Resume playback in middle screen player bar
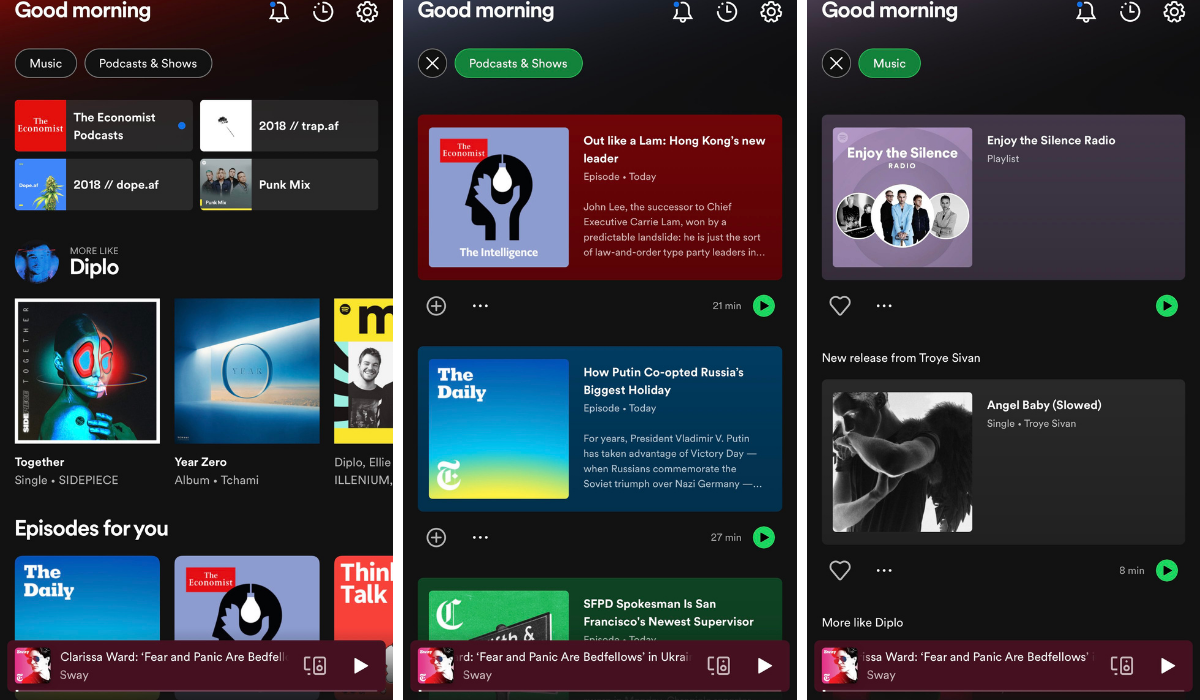The width and height of the screenshot is (1200, 700). pyautogui.click(x=764, y=665)
